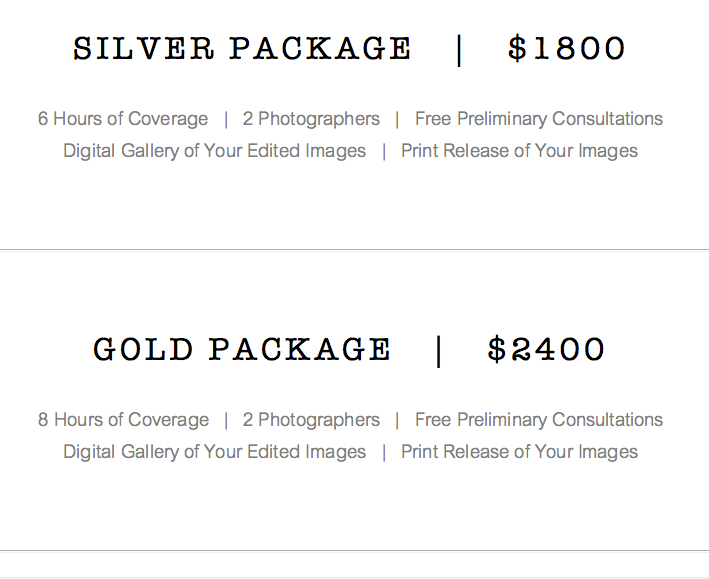Viewport: 709px width, 579px height.
Task: Select the 8 Hours of Coverage text
Action: (123, 420)
